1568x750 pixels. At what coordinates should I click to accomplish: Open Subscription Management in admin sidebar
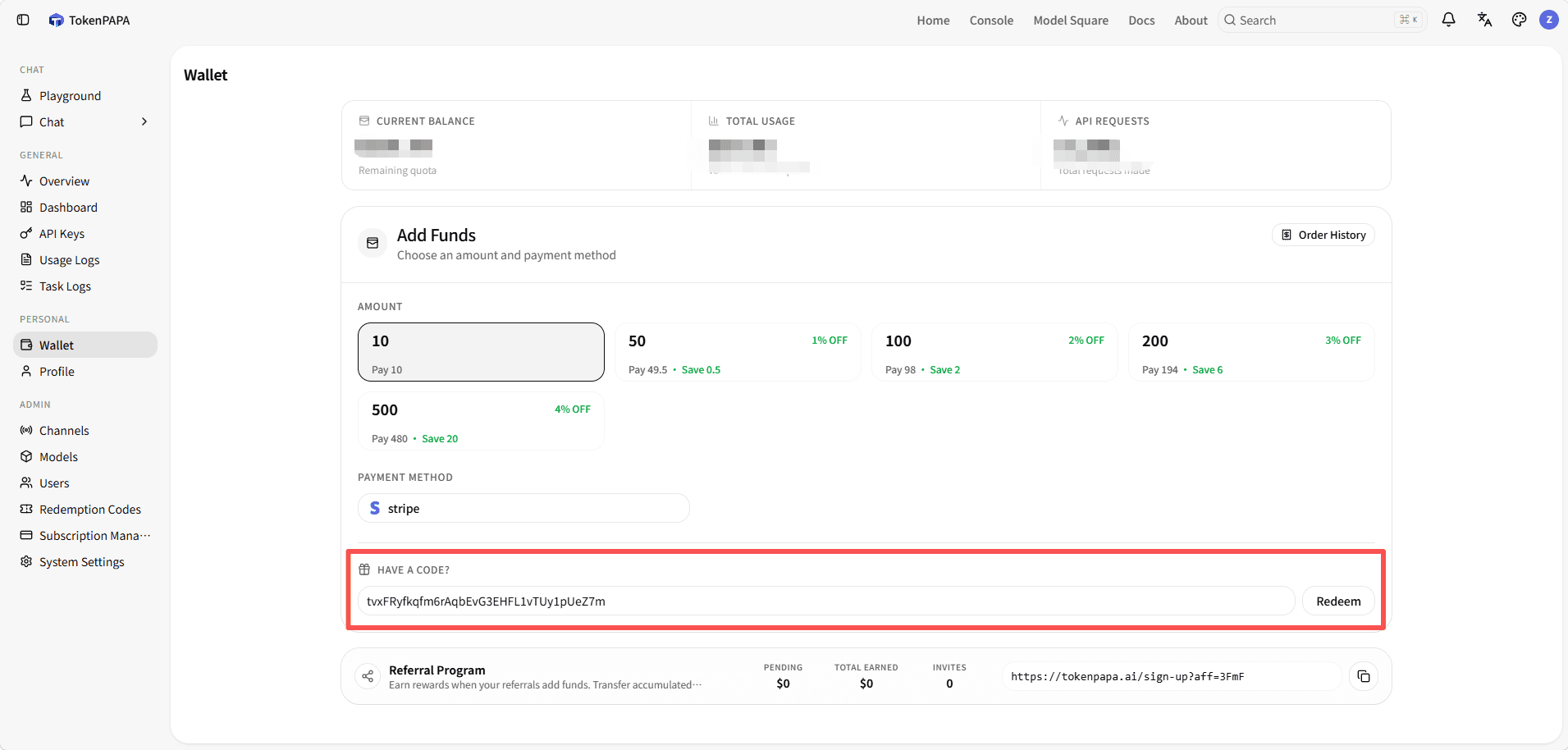click(x=85, y=535)
